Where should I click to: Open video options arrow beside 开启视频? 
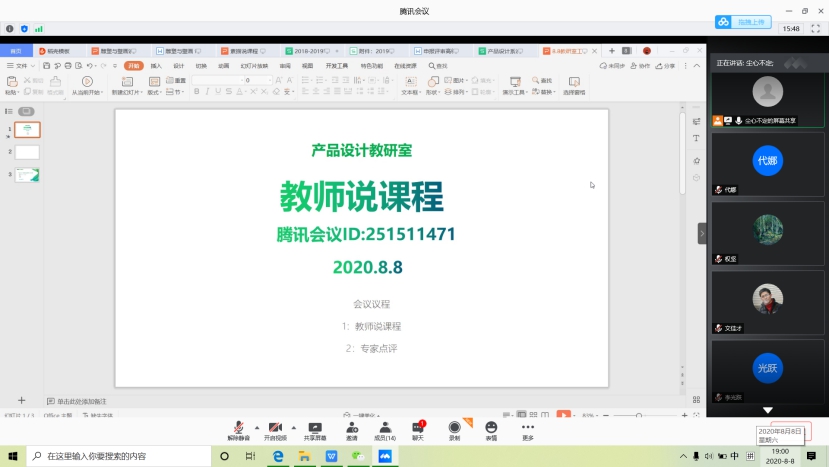point(294,427)
